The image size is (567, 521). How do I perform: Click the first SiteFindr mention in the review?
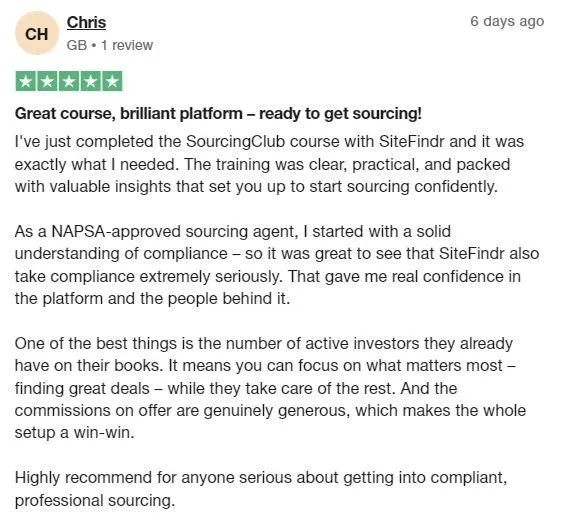[412, 141]
